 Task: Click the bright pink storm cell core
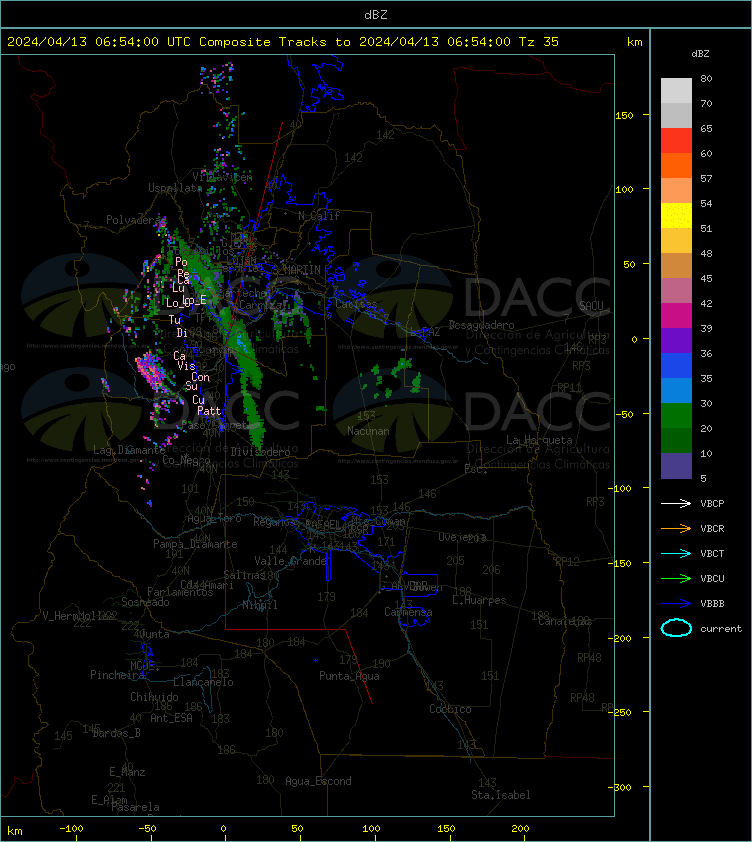[x=150, y=371]
